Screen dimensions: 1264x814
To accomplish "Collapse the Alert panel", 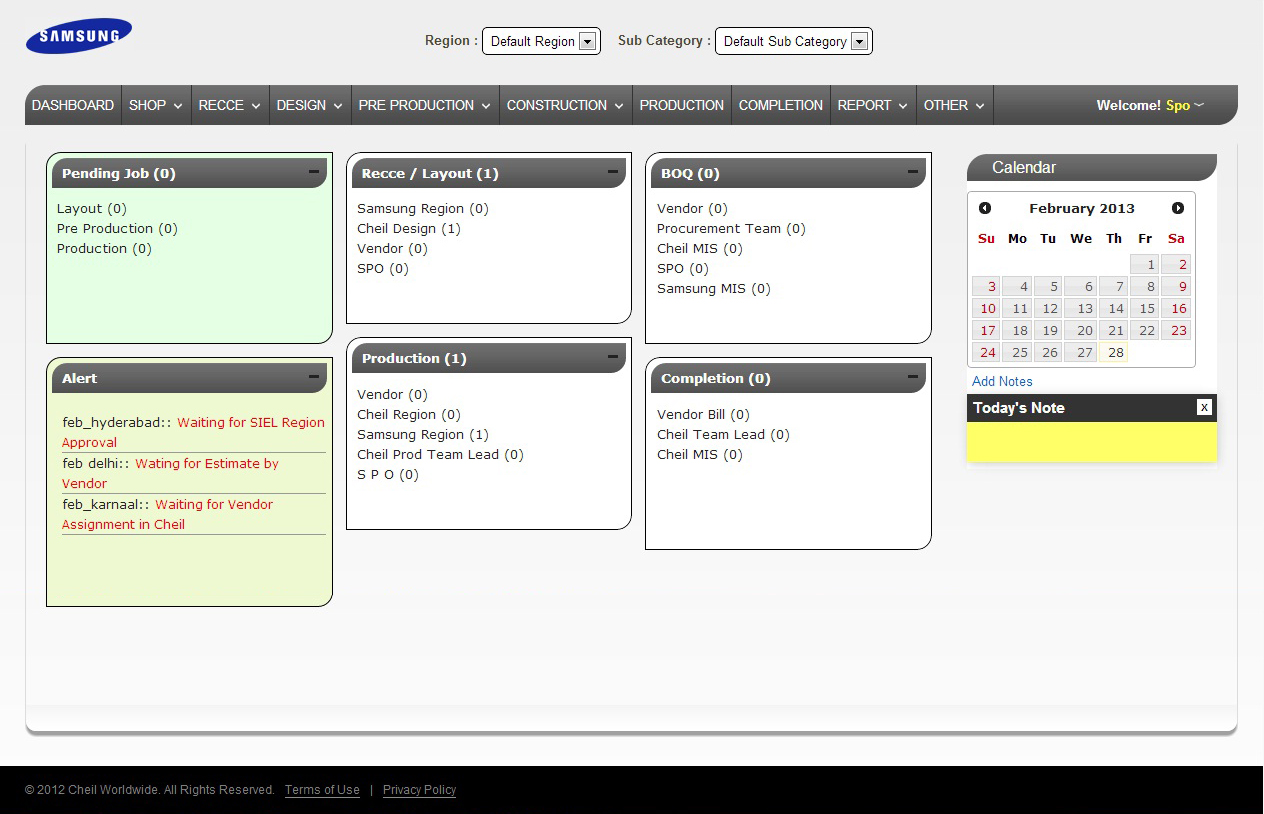I will pyautogui.click(x=314, y=377).
